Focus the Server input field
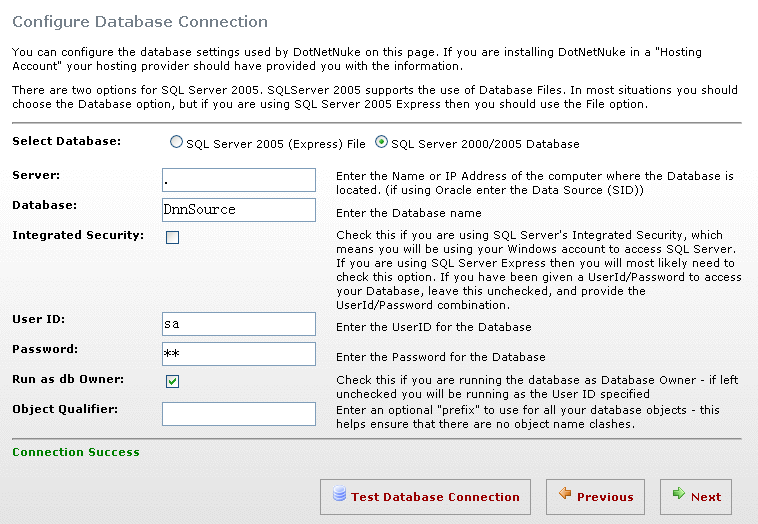The height and width of the screenshot is (524, 758). pyautogui.click(x=239, y=180)
